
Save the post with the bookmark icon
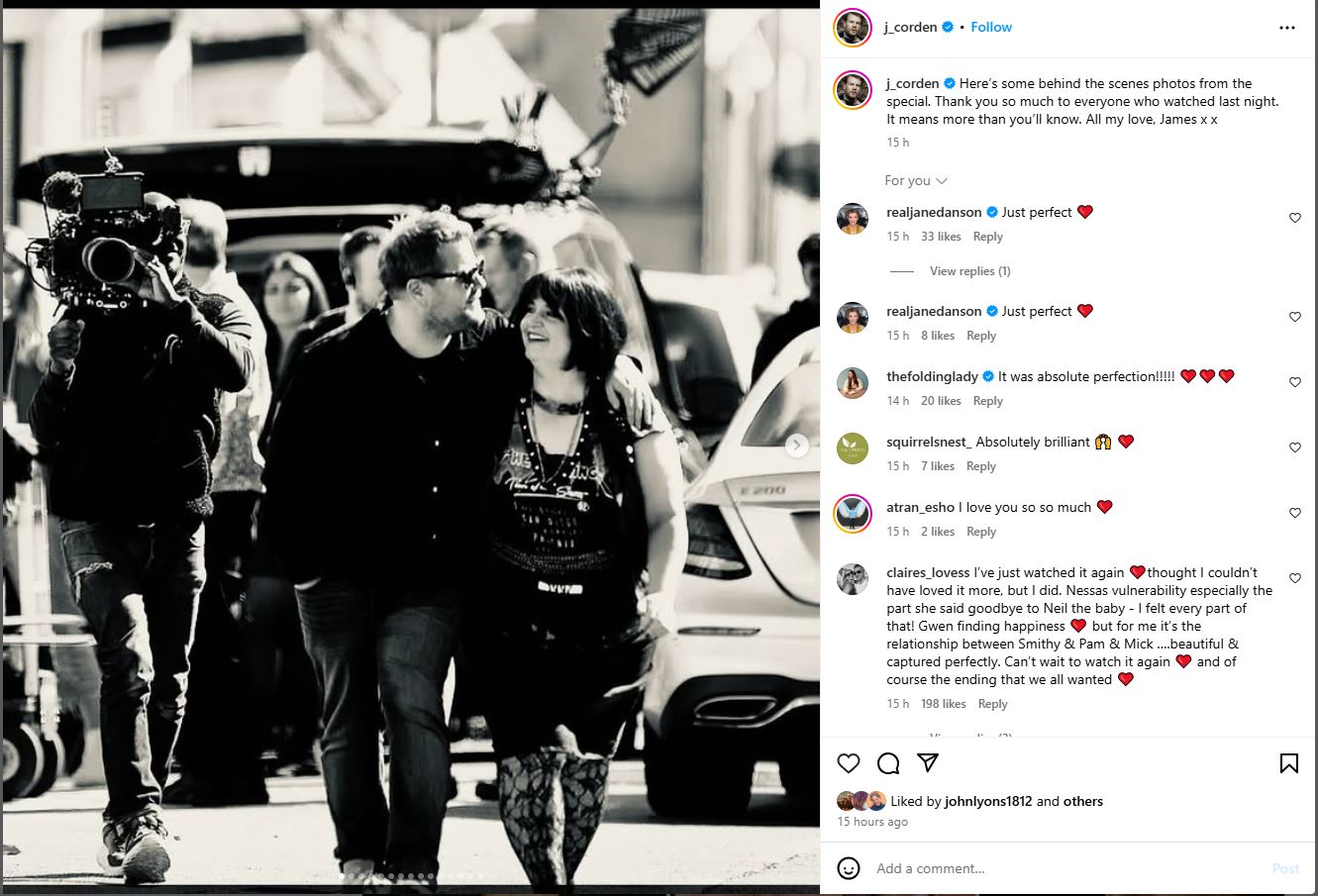click(x=1288, y=763)
